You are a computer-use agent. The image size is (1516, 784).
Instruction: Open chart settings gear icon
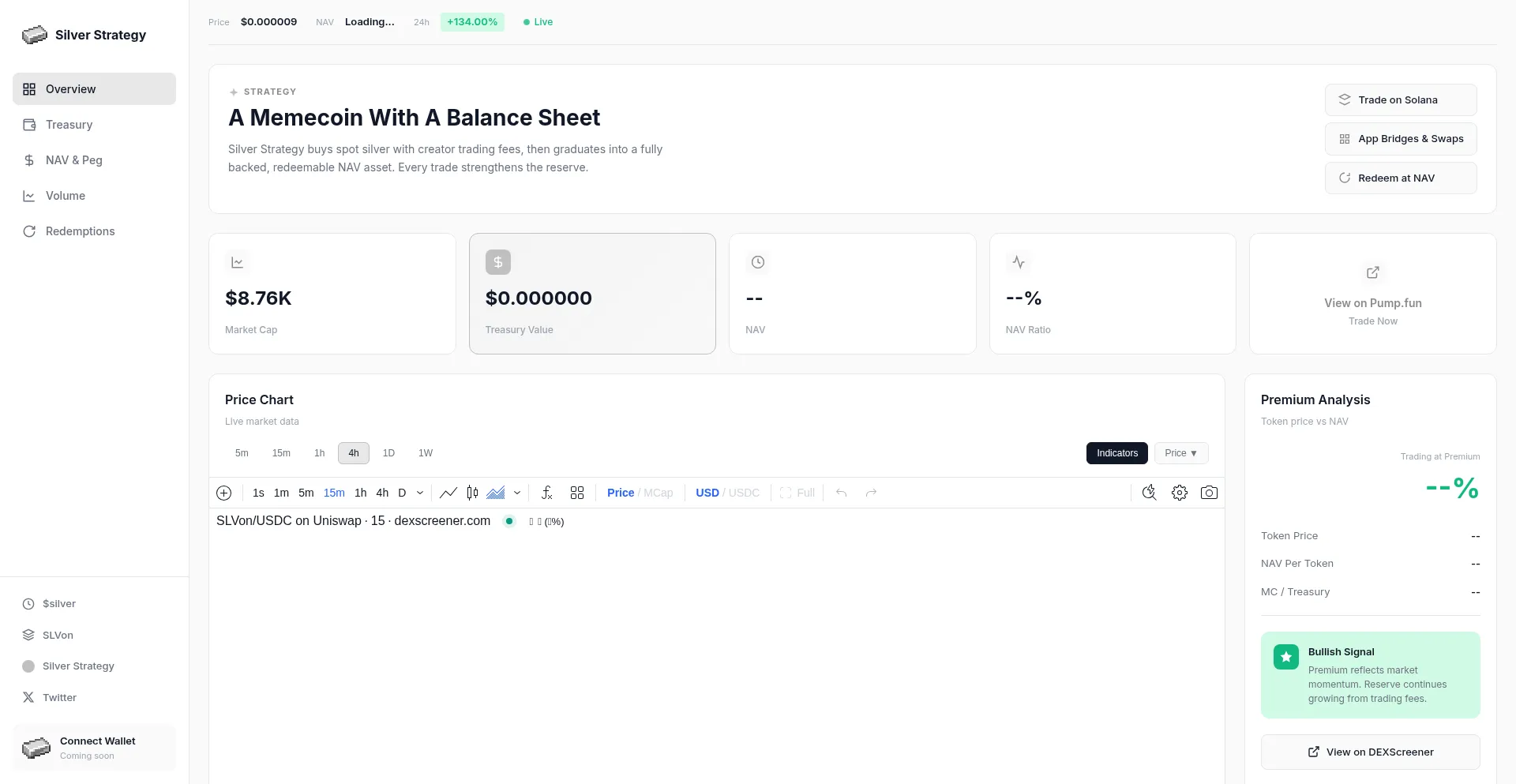point(1180,493)
